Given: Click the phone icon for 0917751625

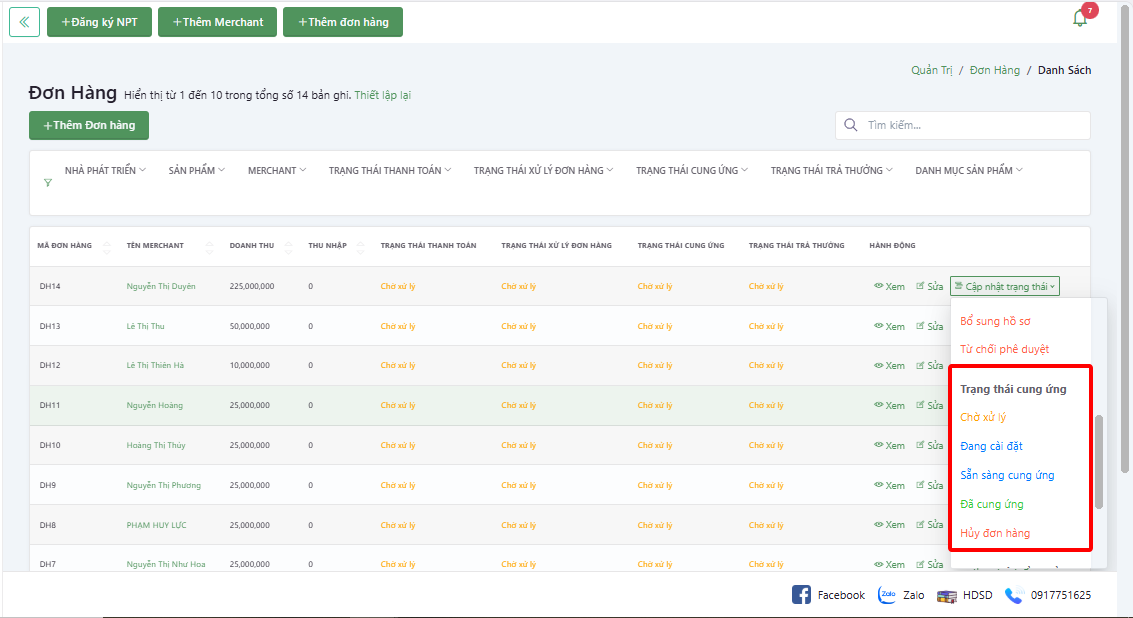Looking at the screenshot, I should [x=1013, y=595].
